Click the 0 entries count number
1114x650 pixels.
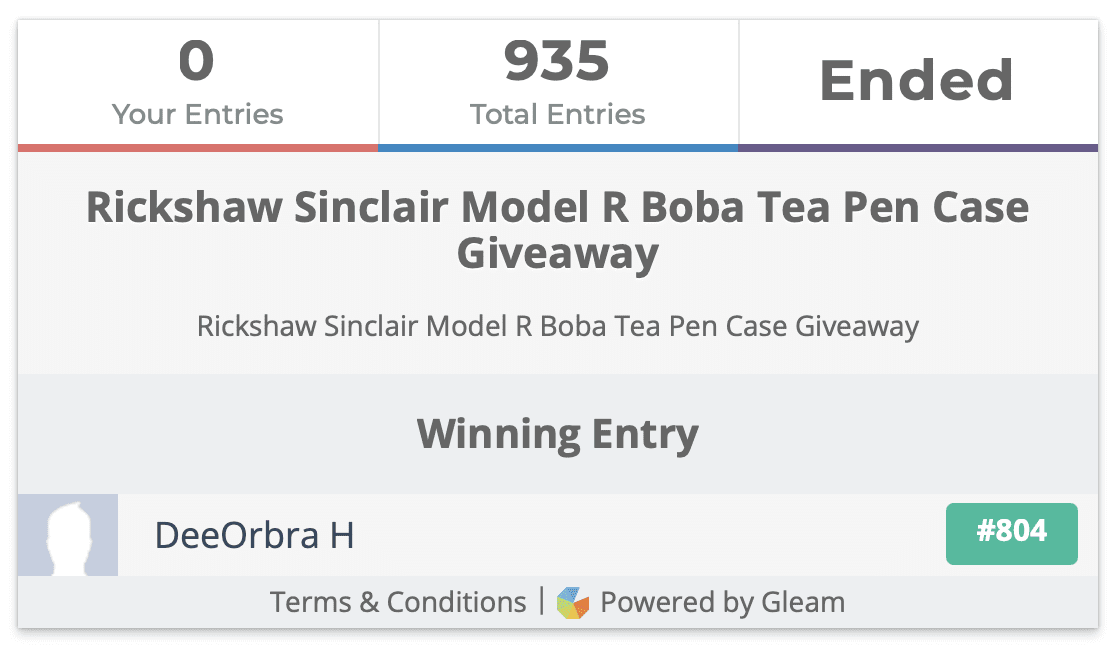[196, 61]
